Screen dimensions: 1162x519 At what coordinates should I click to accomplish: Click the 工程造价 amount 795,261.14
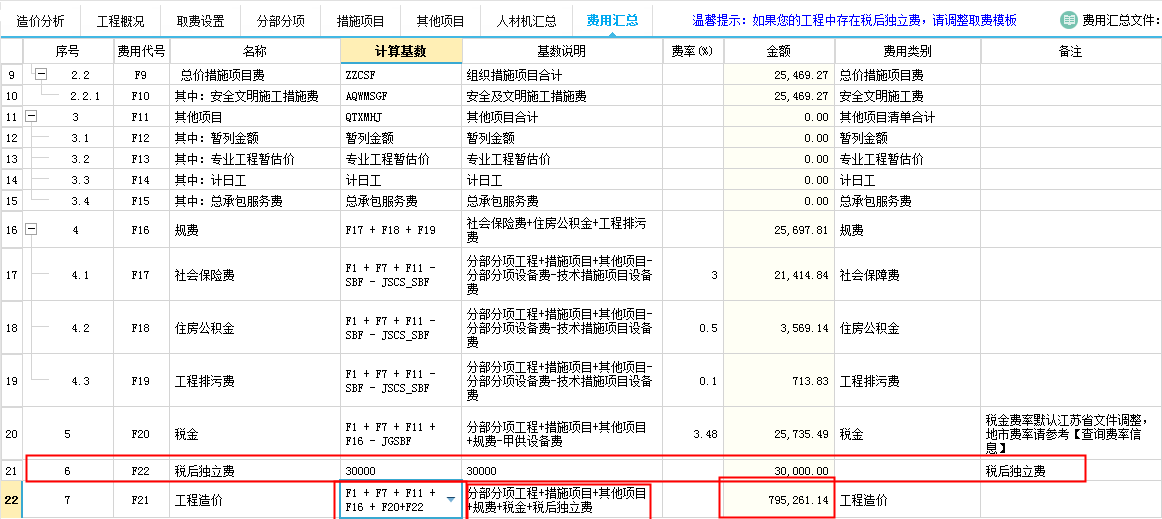(x=778, y=500)
